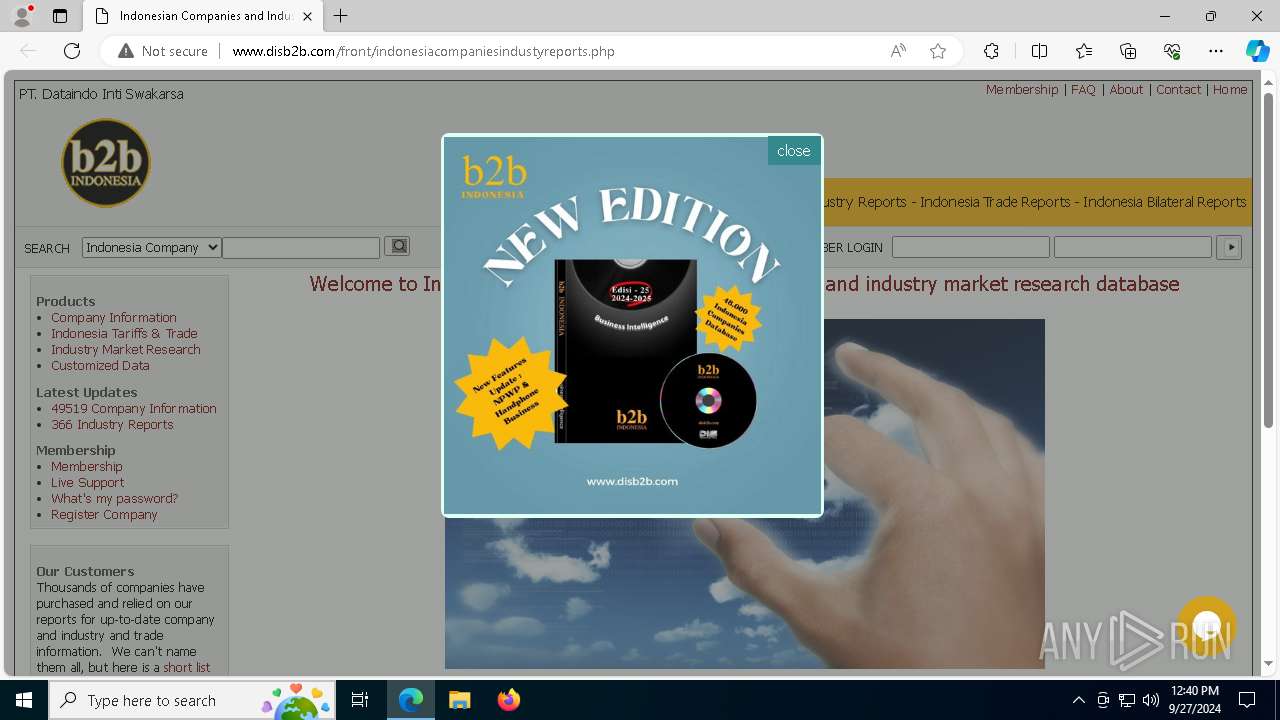Open Task View on taskbar

coord(360,700)
